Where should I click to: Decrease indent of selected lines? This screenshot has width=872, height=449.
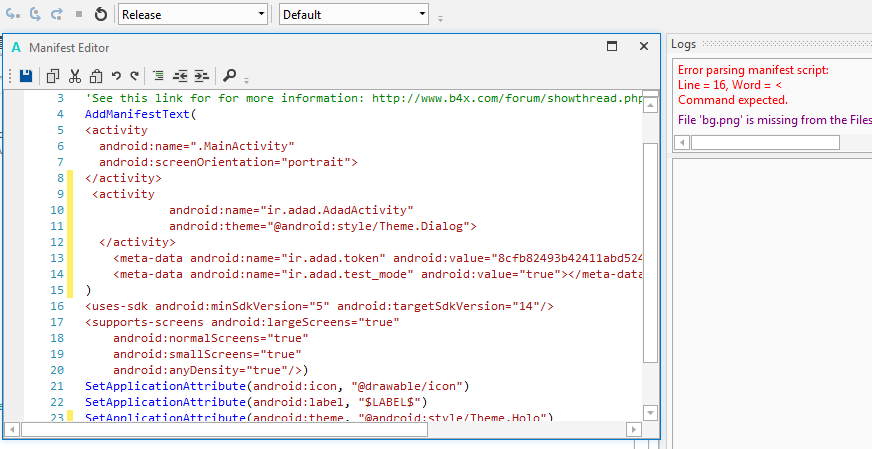(x=181, y=76)
